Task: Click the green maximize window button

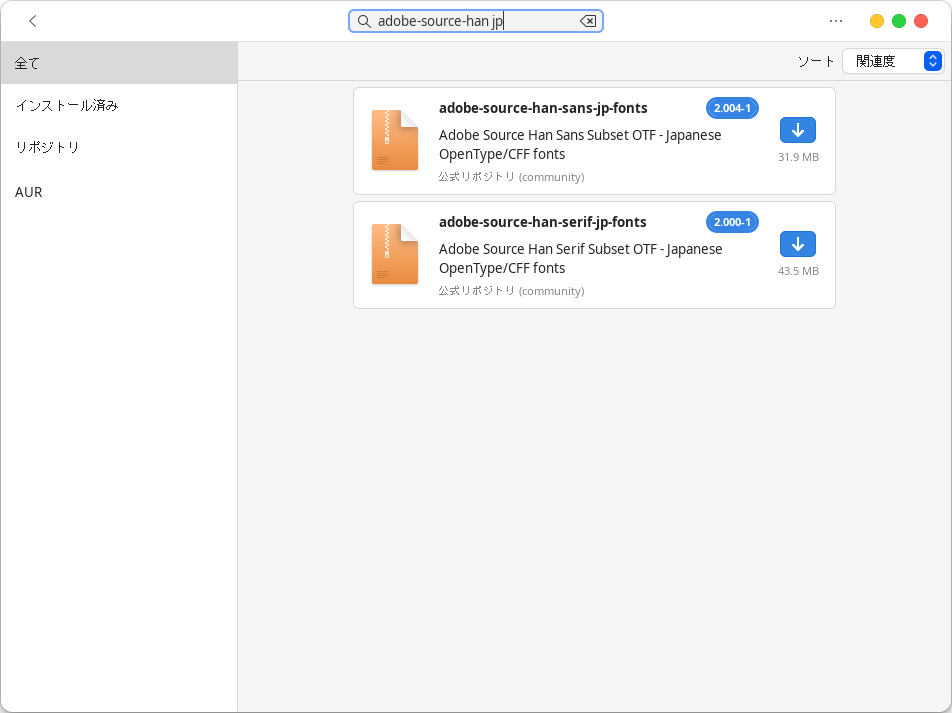Action: 899,21
